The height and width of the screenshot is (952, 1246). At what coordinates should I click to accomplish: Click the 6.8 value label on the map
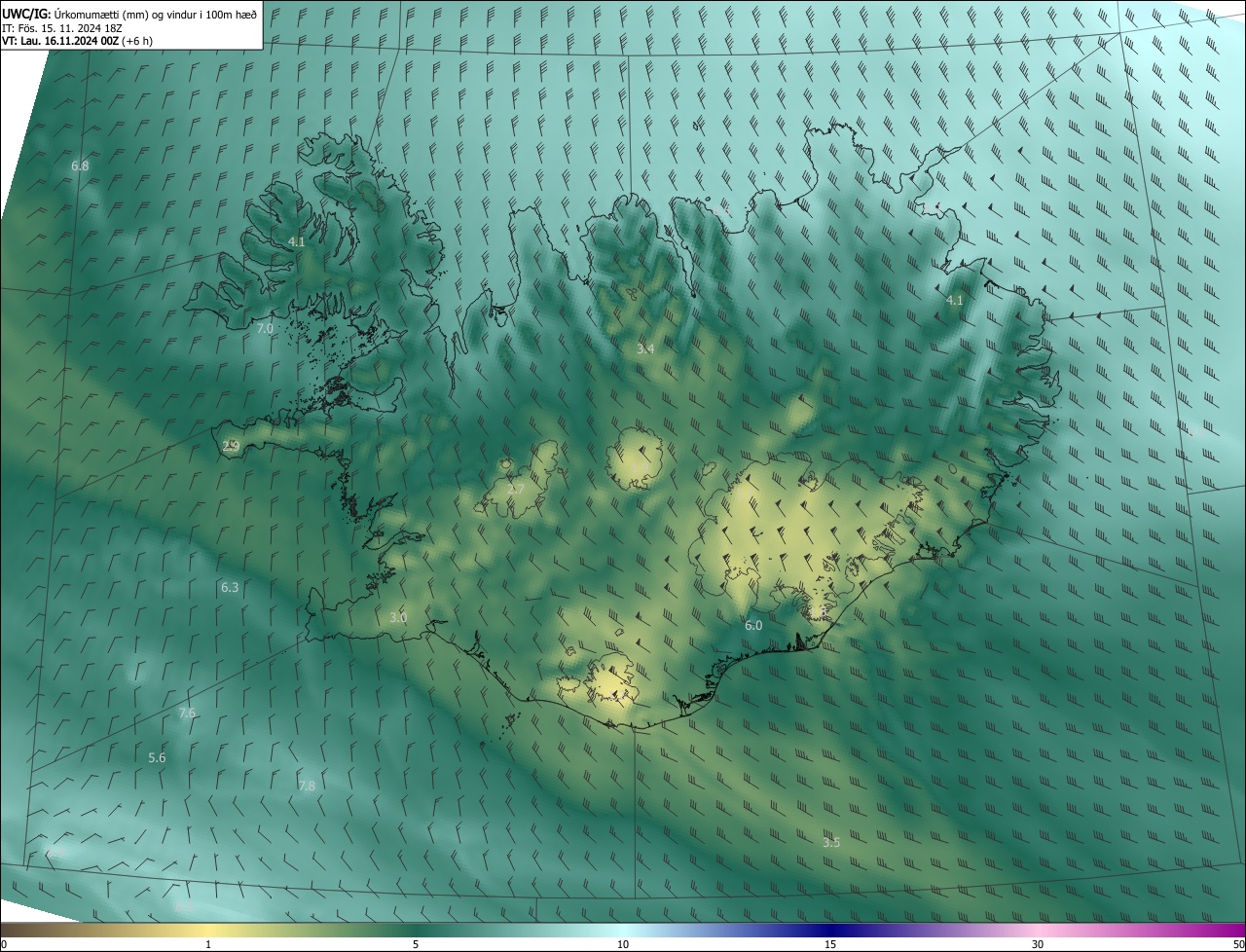(80, 166)
